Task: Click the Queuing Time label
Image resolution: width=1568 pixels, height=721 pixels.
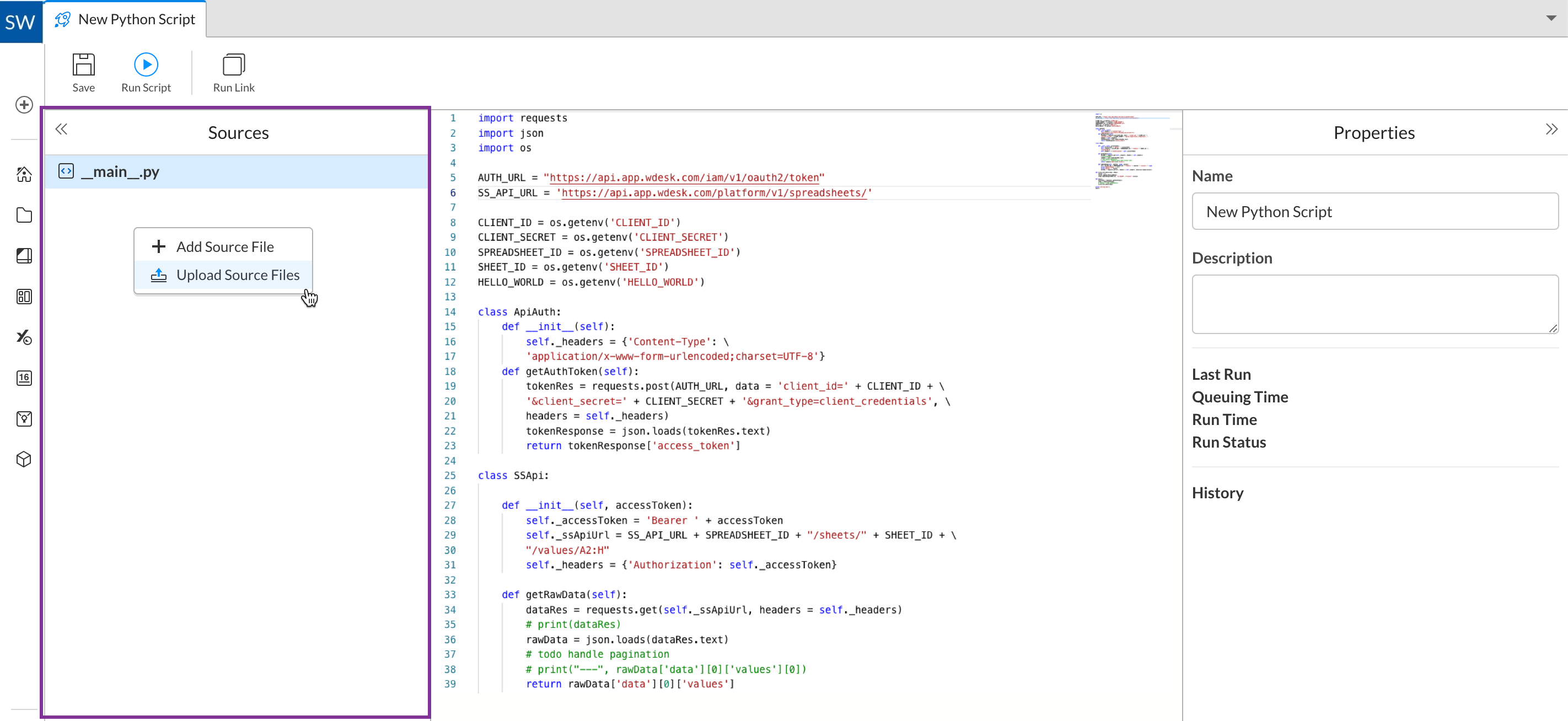Action: point(1239,397)
